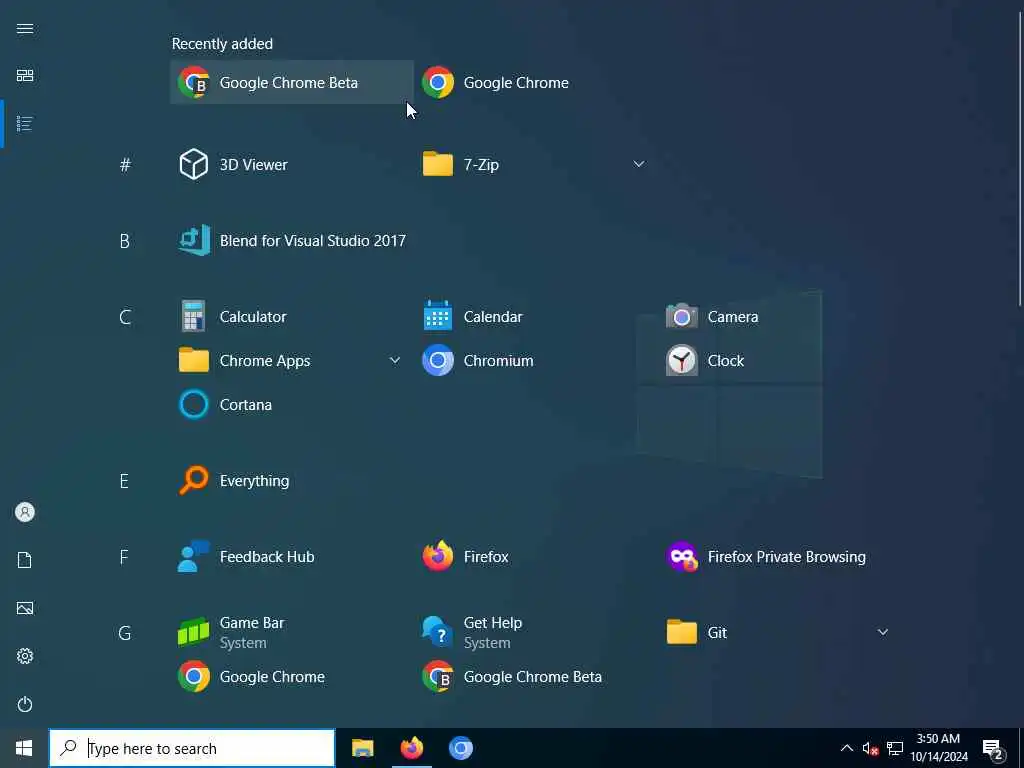Screen dimensions: 1024x768
Task: Click the E section letter header
Action: click(x=125, y=481)
